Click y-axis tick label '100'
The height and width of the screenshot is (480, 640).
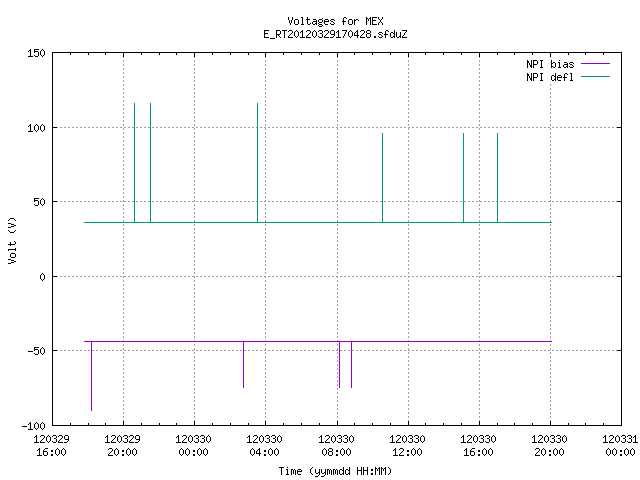[x=36, y=128]
